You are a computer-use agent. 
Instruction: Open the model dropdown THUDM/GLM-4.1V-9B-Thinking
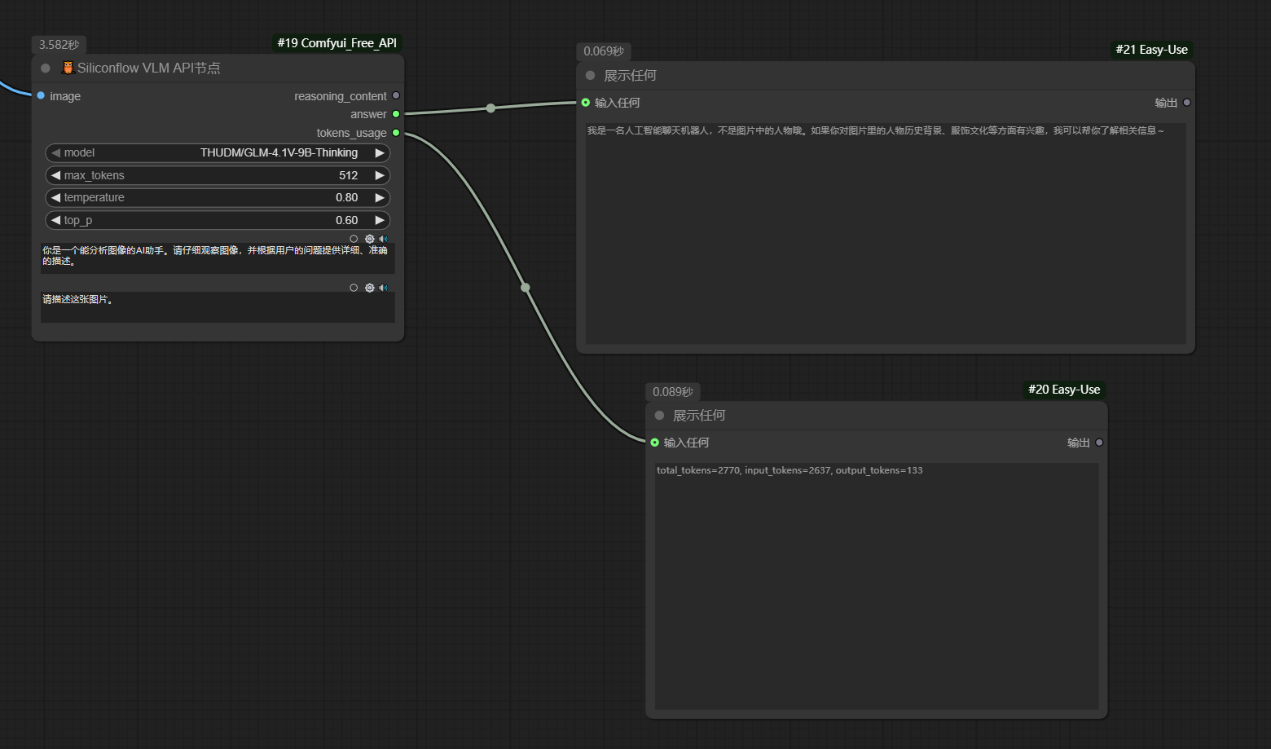point(218,153)
